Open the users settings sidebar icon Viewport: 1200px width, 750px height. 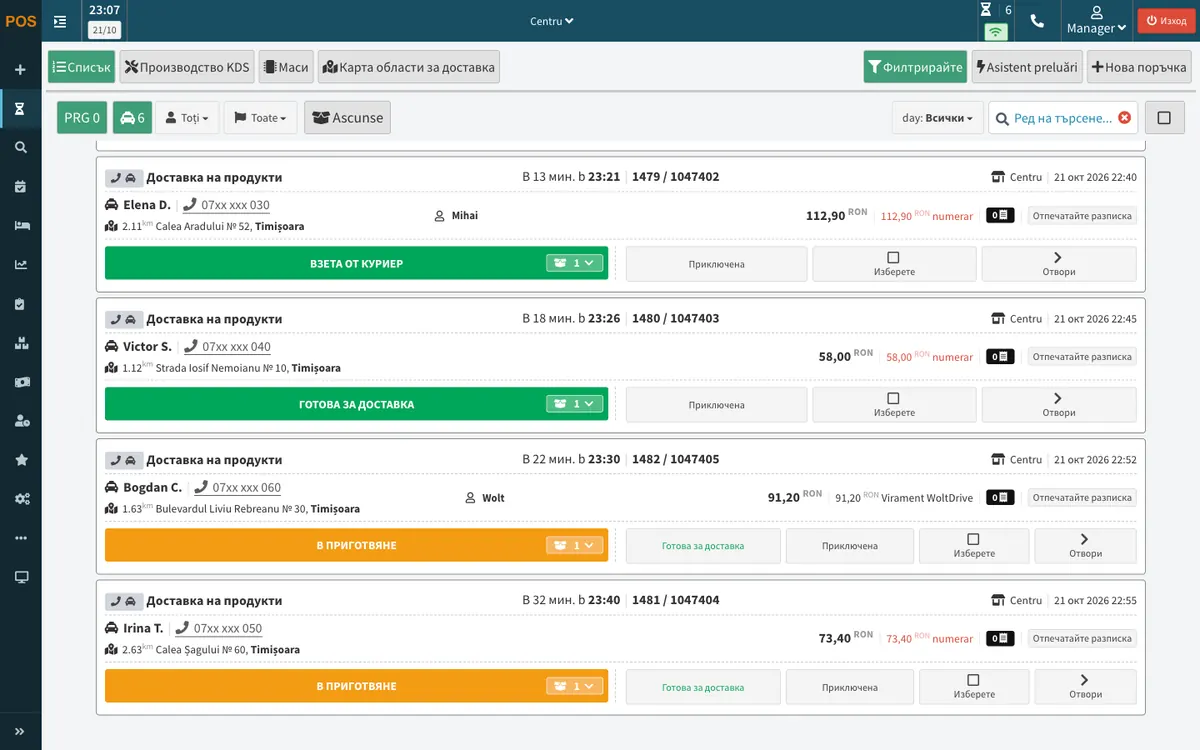pos(20,421)
